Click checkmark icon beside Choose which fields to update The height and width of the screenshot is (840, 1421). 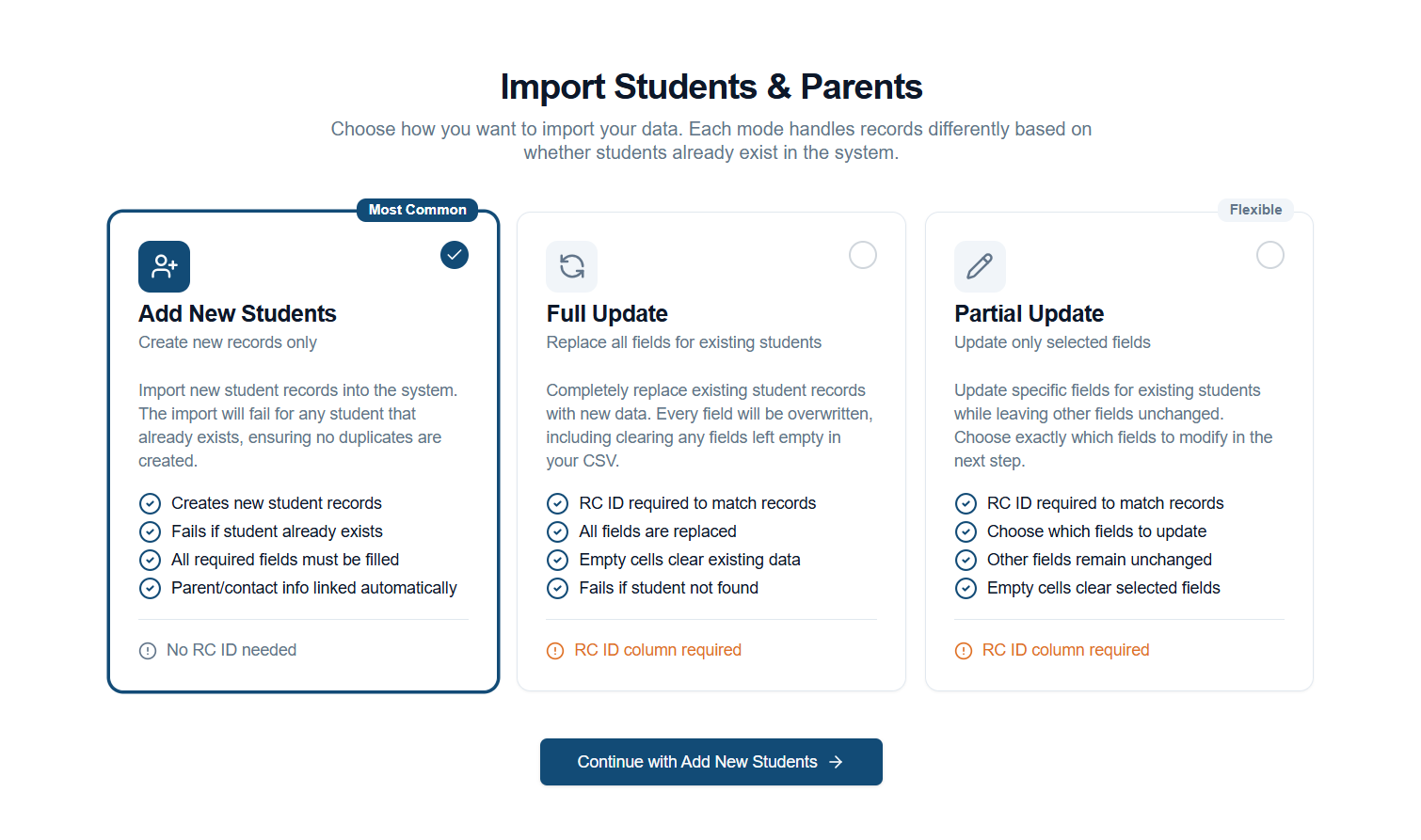(966, 532)
